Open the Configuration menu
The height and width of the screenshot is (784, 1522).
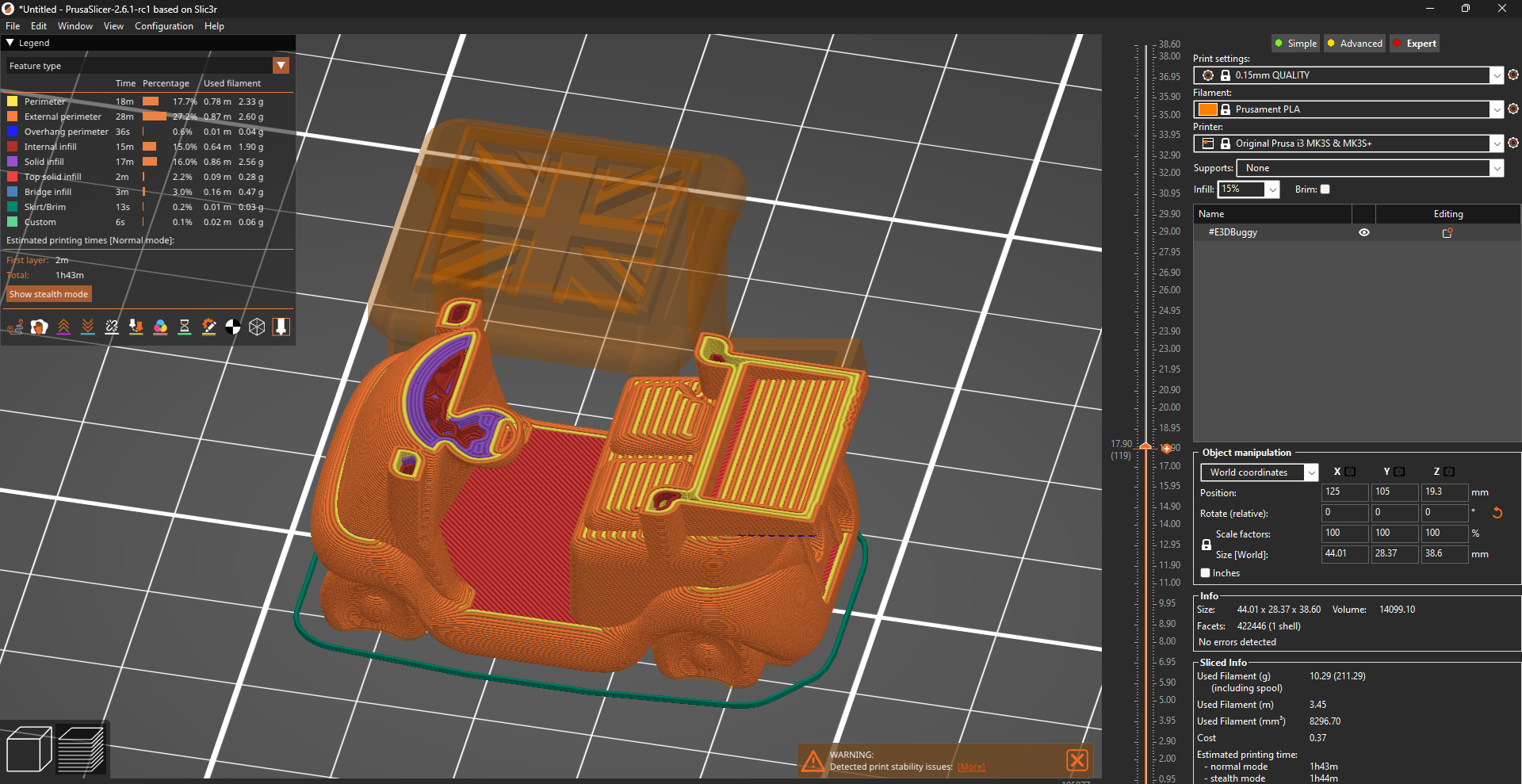[163, 25]
